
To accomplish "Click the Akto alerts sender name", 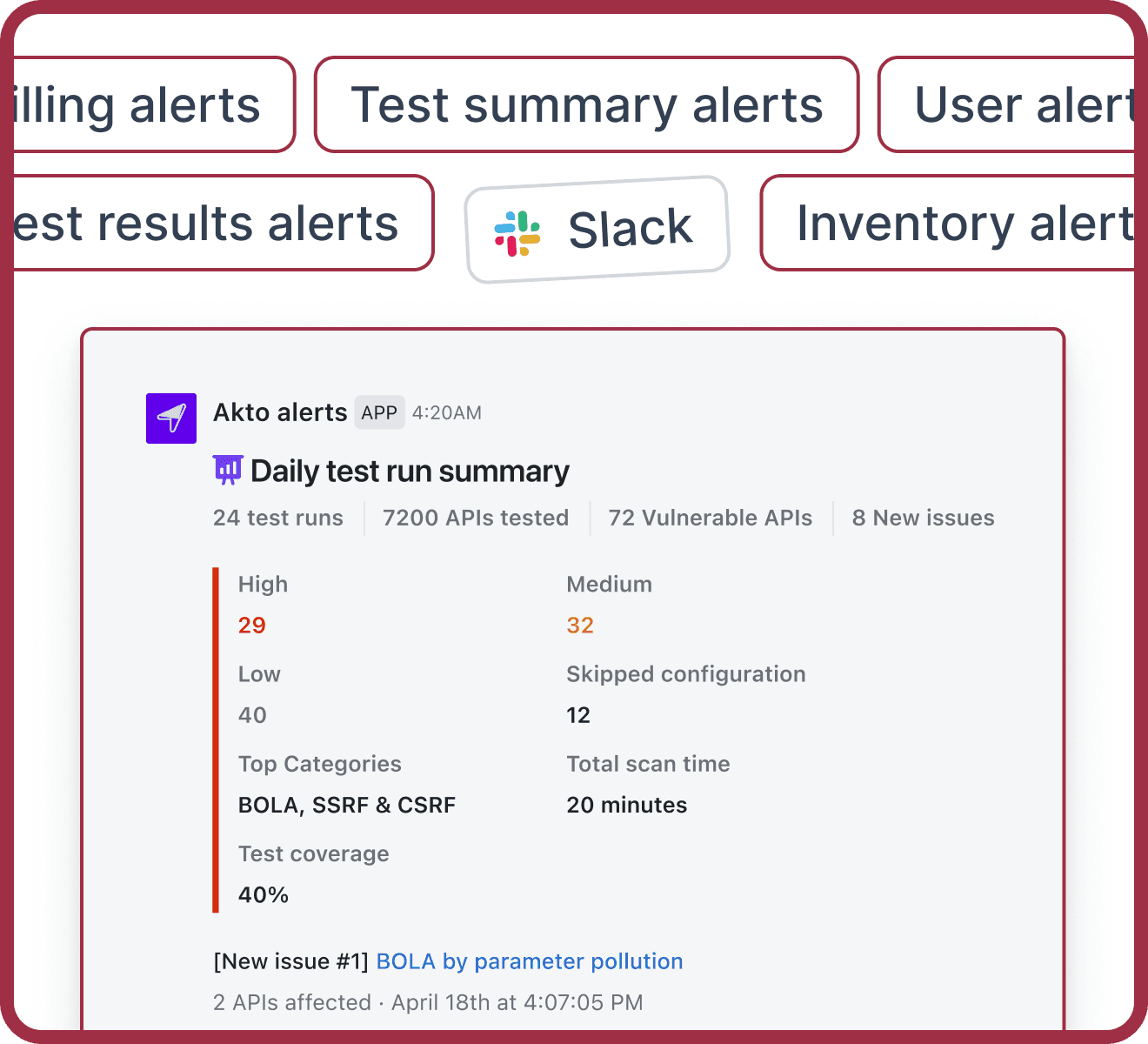I will click(280, 412).
